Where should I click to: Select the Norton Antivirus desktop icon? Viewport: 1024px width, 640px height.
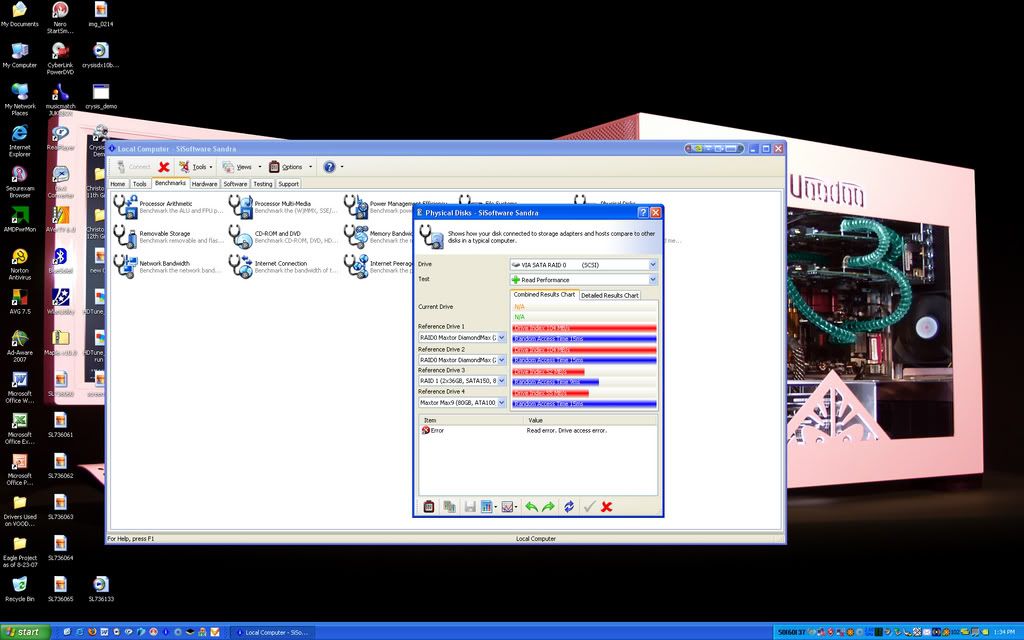point(20,264)
